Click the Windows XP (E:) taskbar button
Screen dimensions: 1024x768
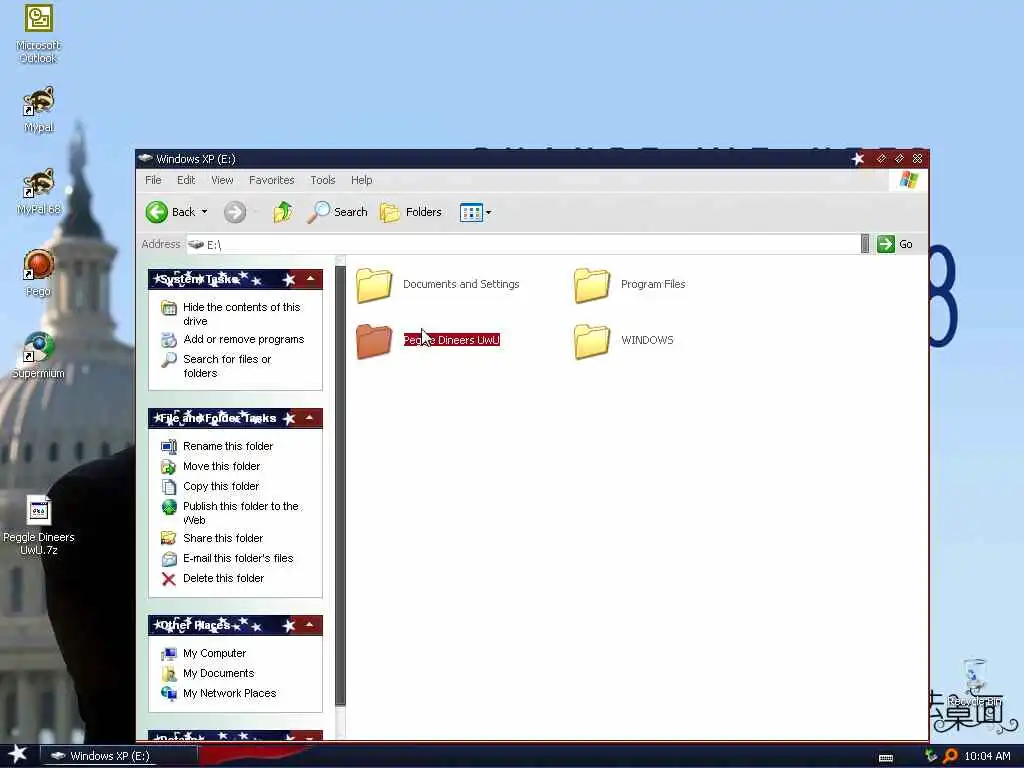tap(119, 756)
